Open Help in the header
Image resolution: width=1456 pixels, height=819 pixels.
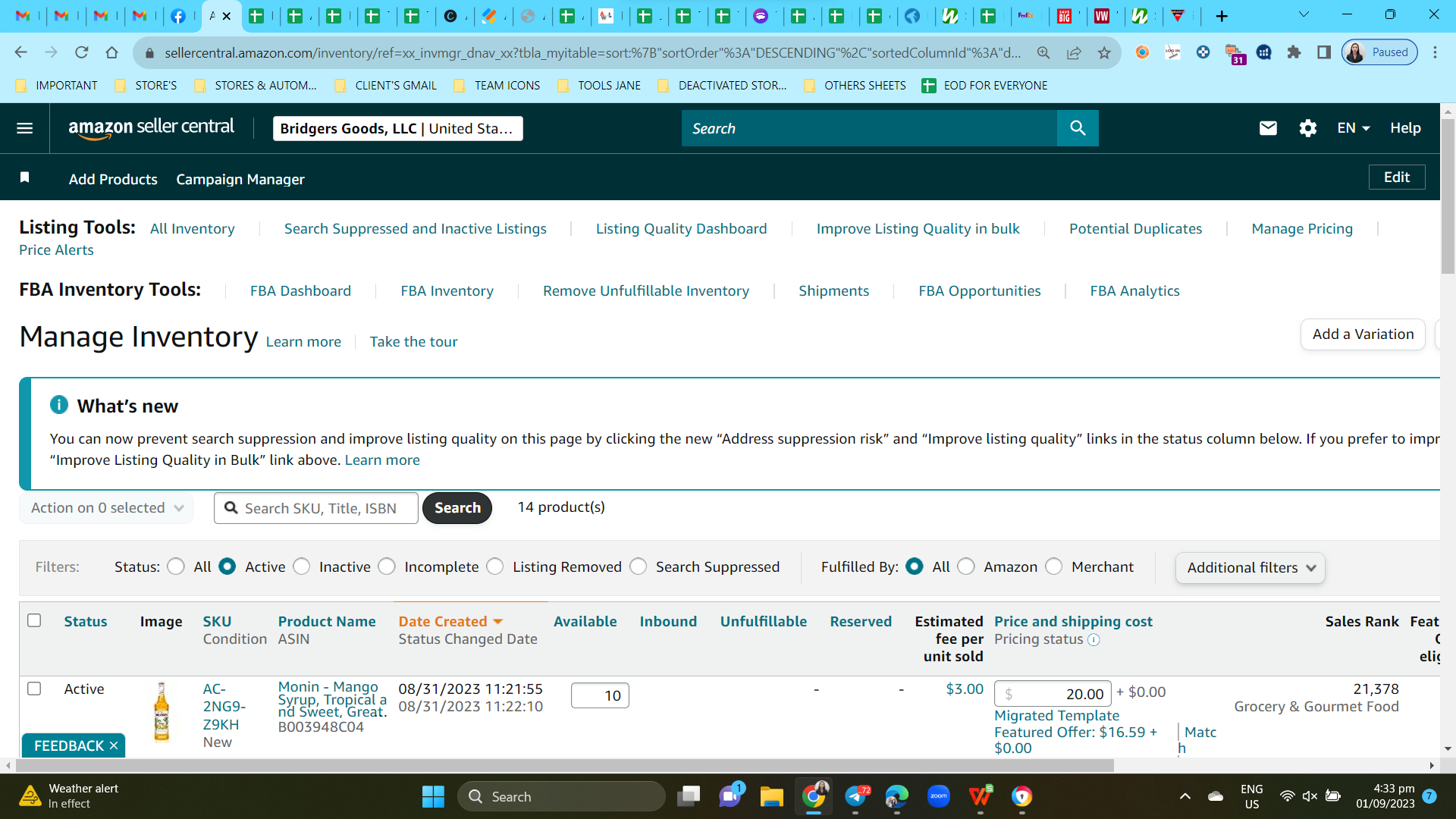1405,128
